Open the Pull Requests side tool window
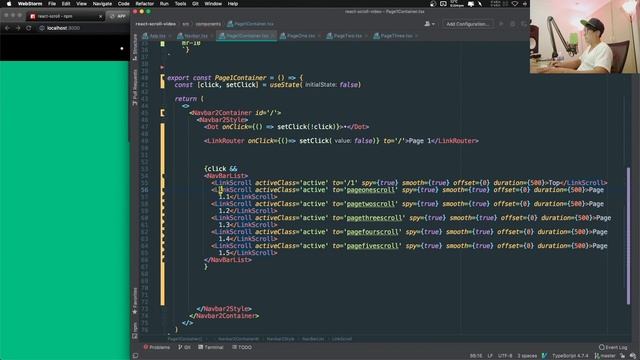This screenshot has width=640, height=360. [135, 87]
